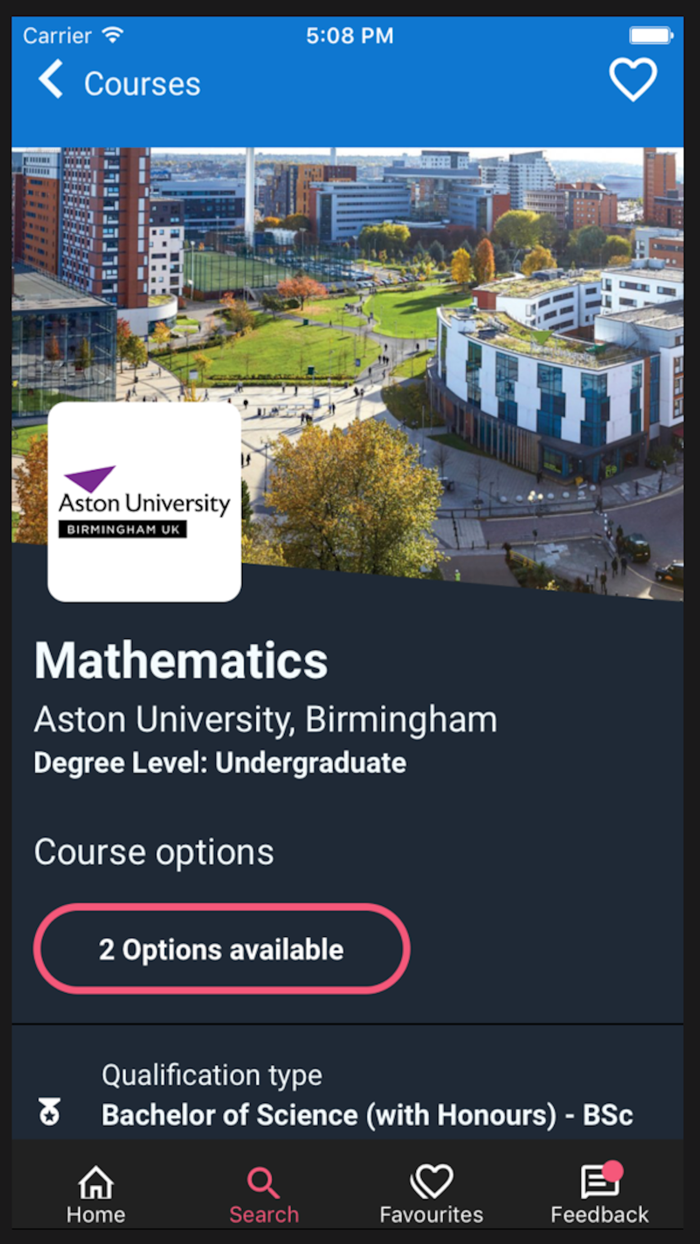Tap the battery indicator
Screen dimensions: 700x1244
point(650,34)
